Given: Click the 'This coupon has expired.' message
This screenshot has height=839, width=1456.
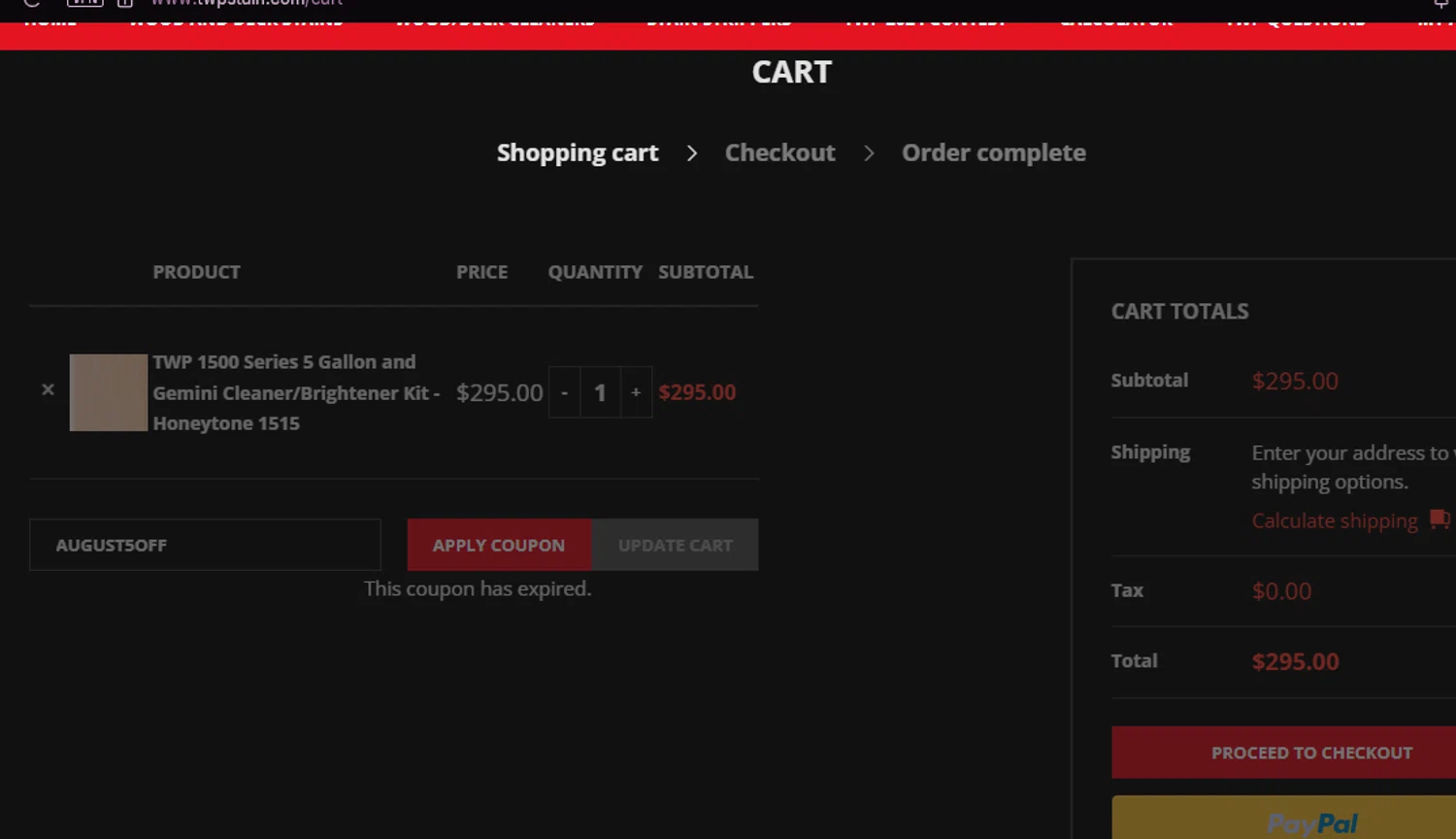Looking at the screenshot, I should pyautogui.click(x=478, y=588).
